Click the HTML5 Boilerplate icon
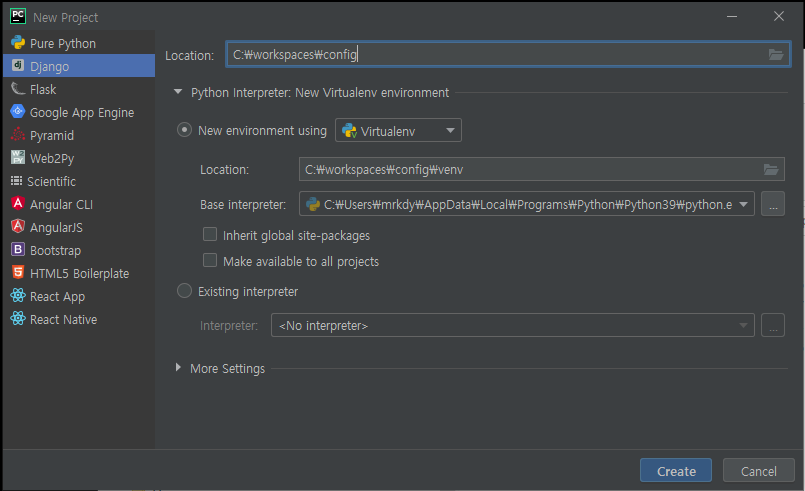The image size is (805, 491). click(18, 273)
